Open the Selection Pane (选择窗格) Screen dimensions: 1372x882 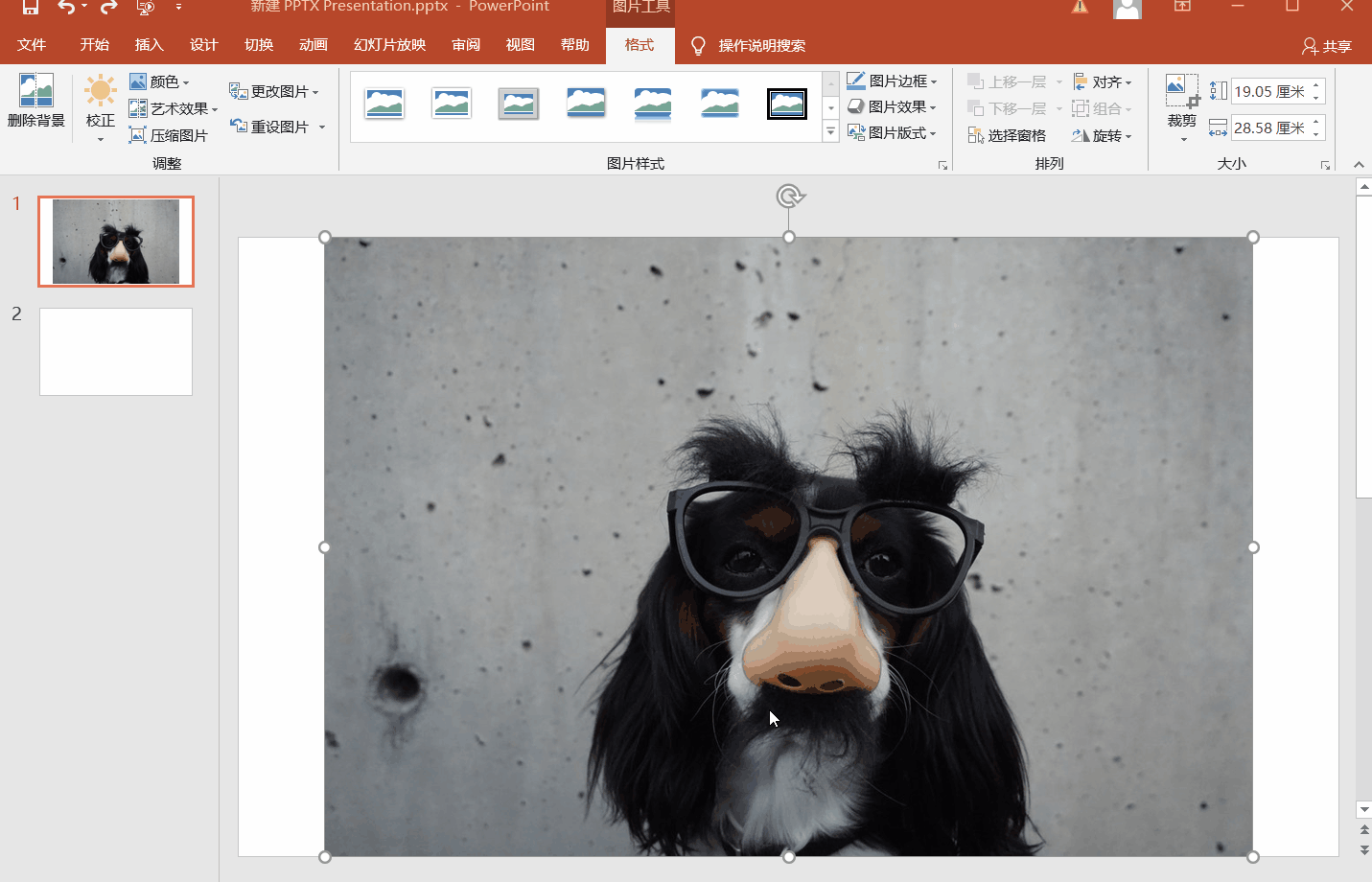click(x=1007, y=135)
